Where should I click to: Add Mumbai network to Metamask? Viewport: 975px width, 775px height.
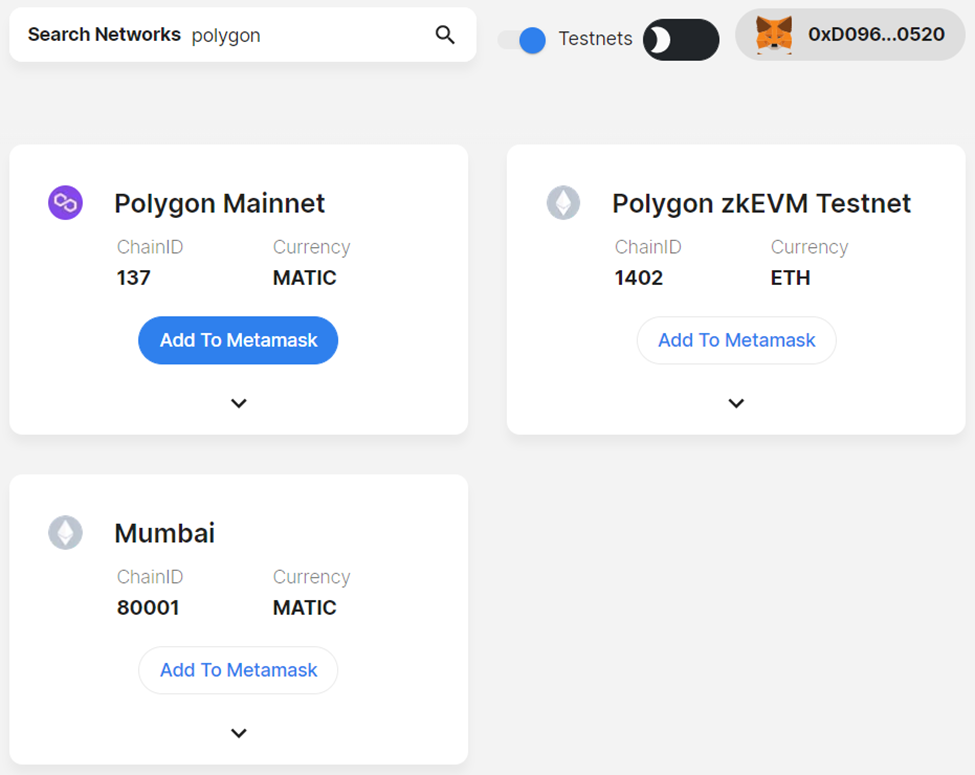point(238,670)
